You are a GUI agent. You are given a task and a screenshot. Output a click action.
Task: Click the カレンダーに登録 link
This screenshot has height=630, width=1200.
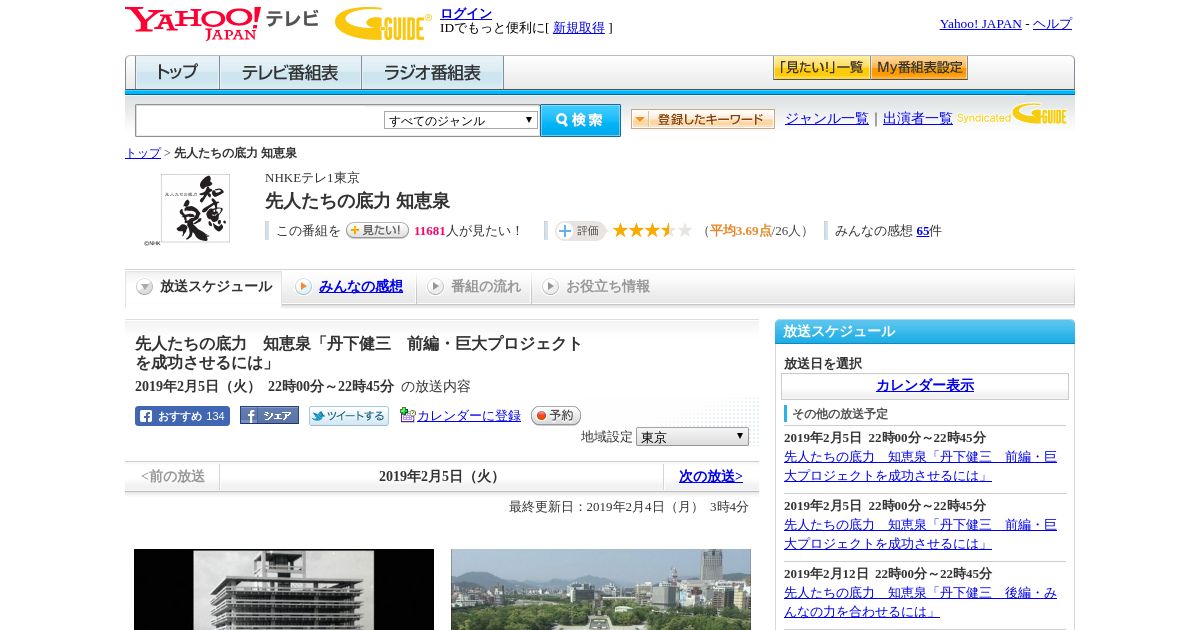(469, 416)
